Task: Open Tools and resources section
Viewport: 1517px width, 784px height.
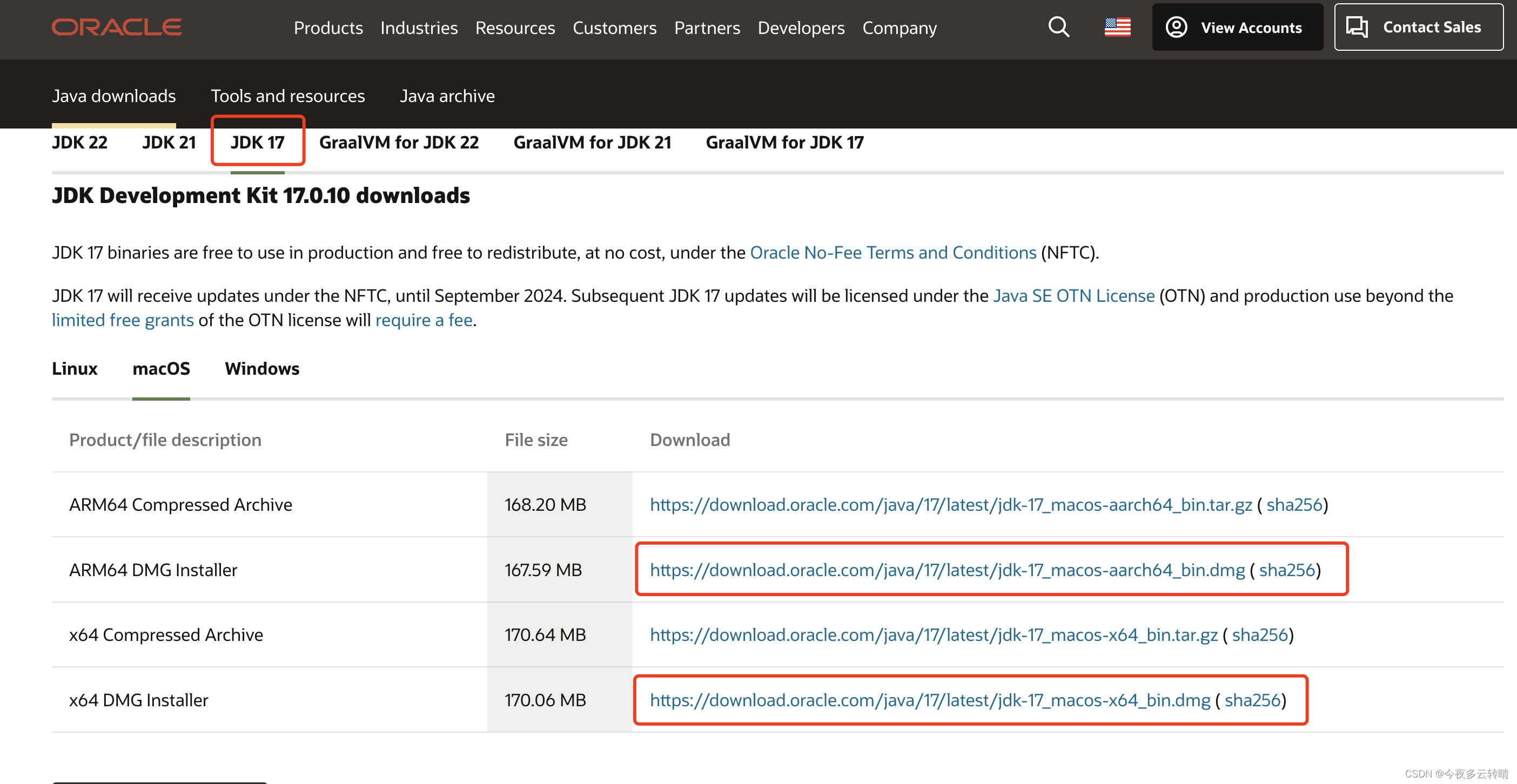Action: (x=287, y=96)
